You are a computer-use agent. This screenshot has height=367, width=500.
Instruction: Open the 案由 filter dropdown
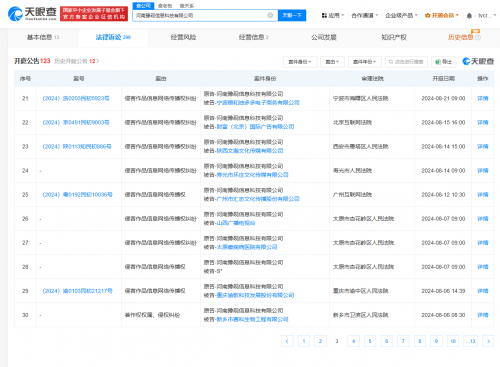[332, 62]
